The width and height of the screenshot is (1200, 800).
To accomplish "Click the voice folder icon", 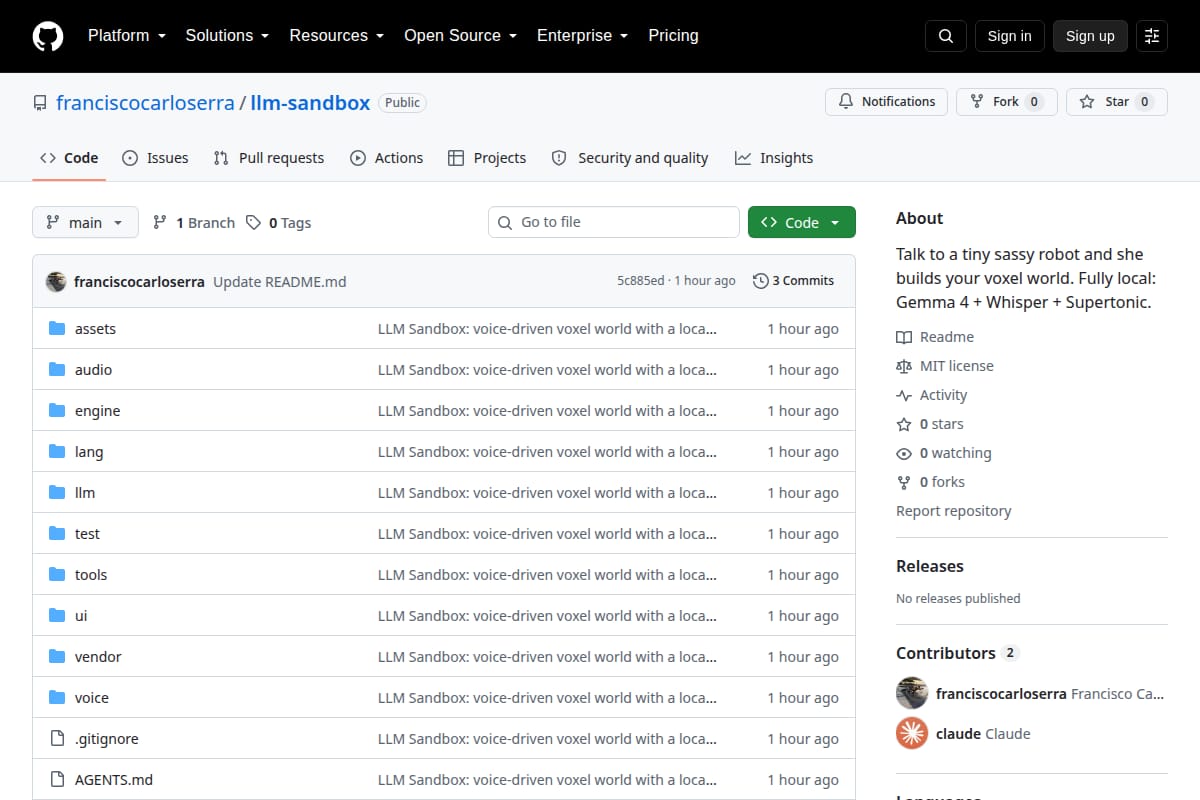I will (57, 698).
